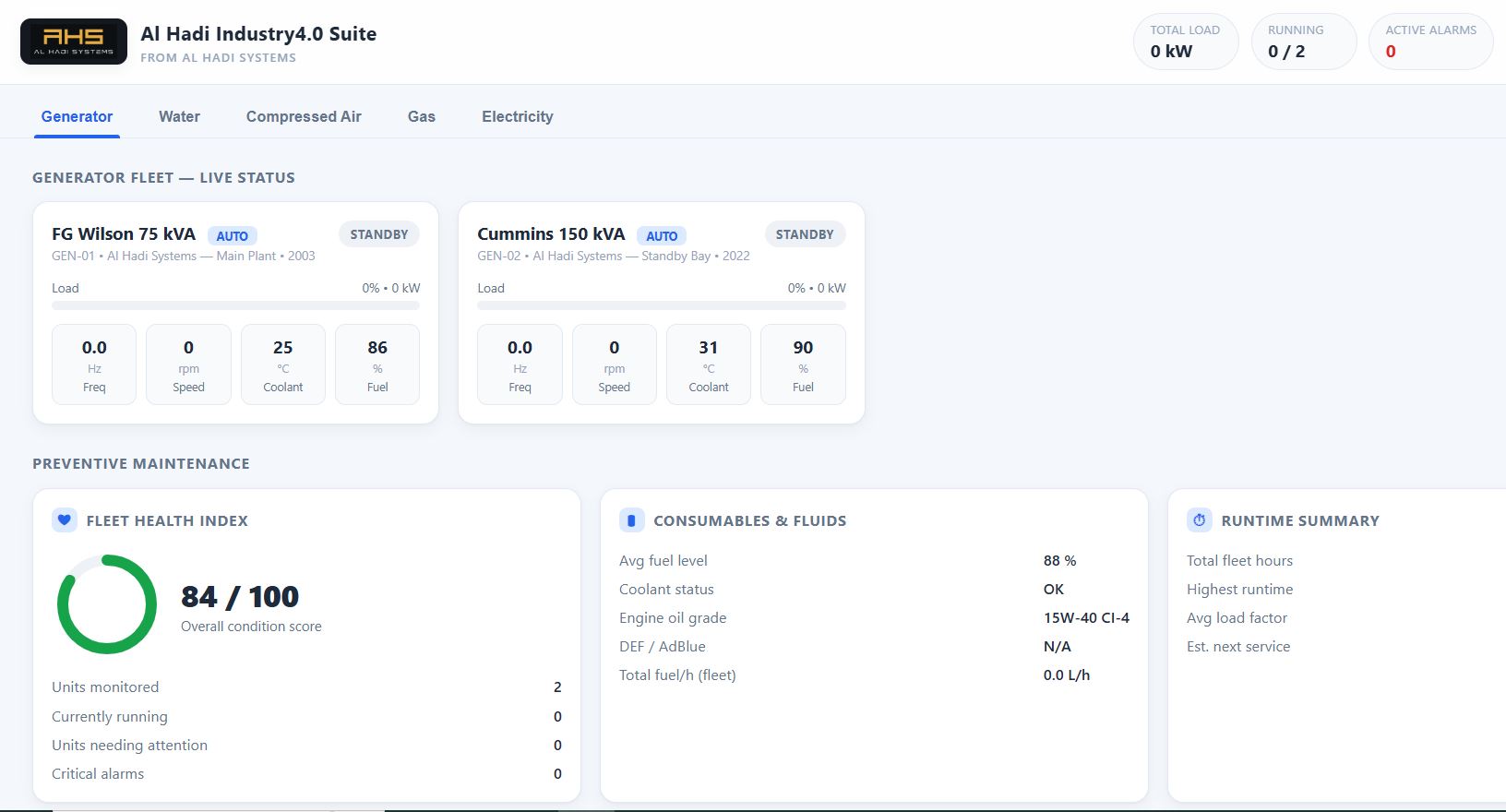Image resolution: width=1506 pixels, height=812 pixels.
Task: Click Cummins Freq 0.0 Hz tile
Action: 520,364
